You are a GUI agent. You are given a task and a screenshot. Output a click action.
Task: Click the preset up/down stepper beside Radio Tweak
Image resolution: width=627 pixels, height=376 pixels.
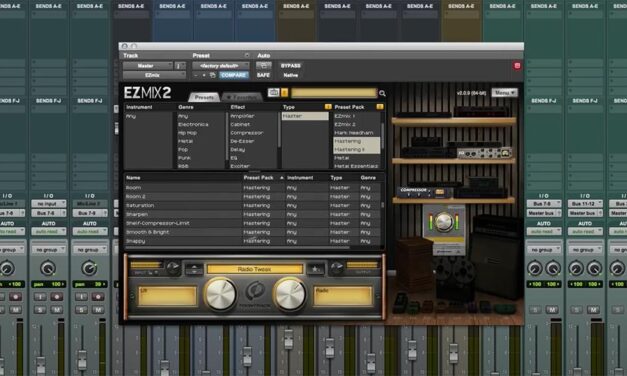click(x=194, y=269)
